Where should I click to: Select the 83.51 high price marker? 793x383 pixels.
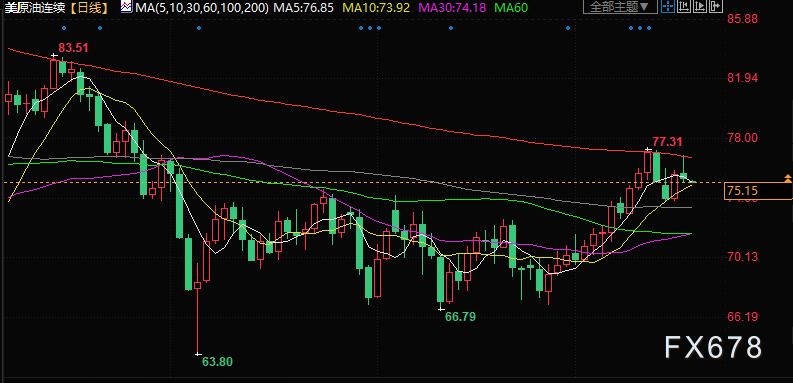[73, 48]
